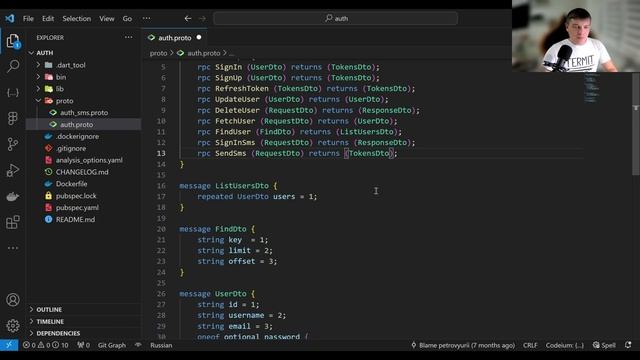Change CRLF end of line sequence
Viewport: 640px width, 360px height.
(530, 345)
